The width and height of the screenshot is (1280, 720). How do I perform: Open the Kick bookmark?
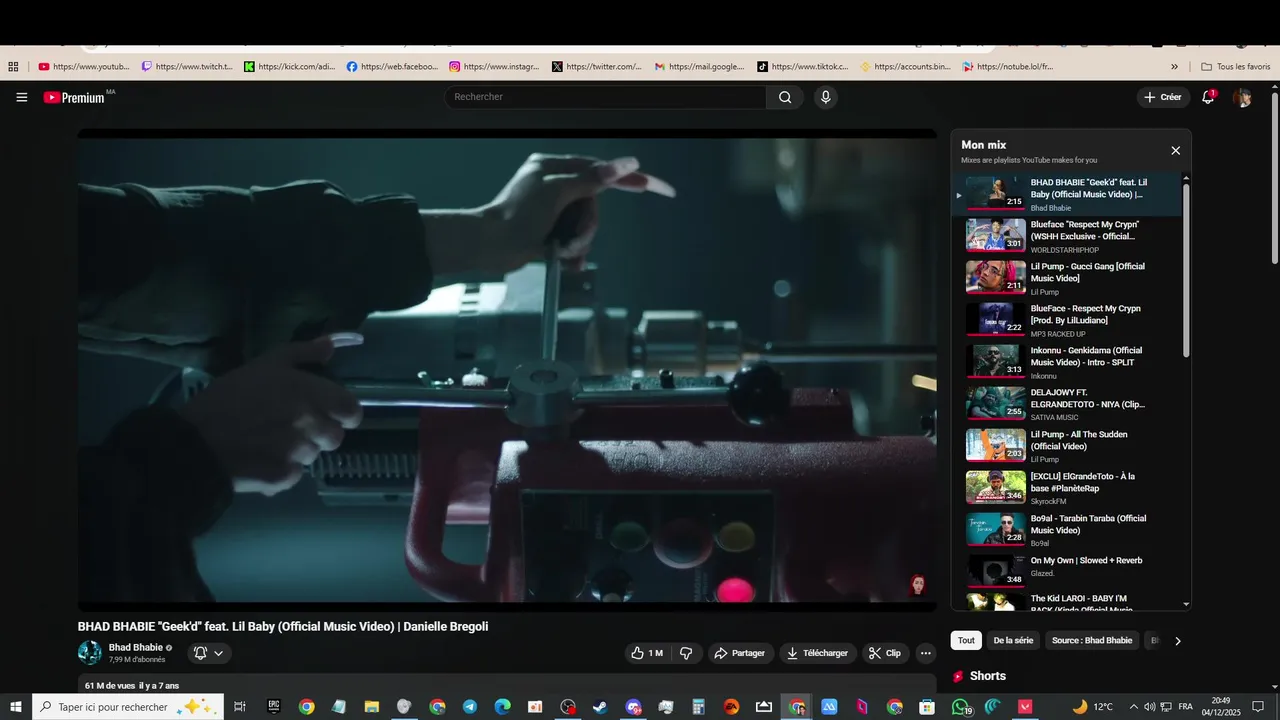pos(290,67)
